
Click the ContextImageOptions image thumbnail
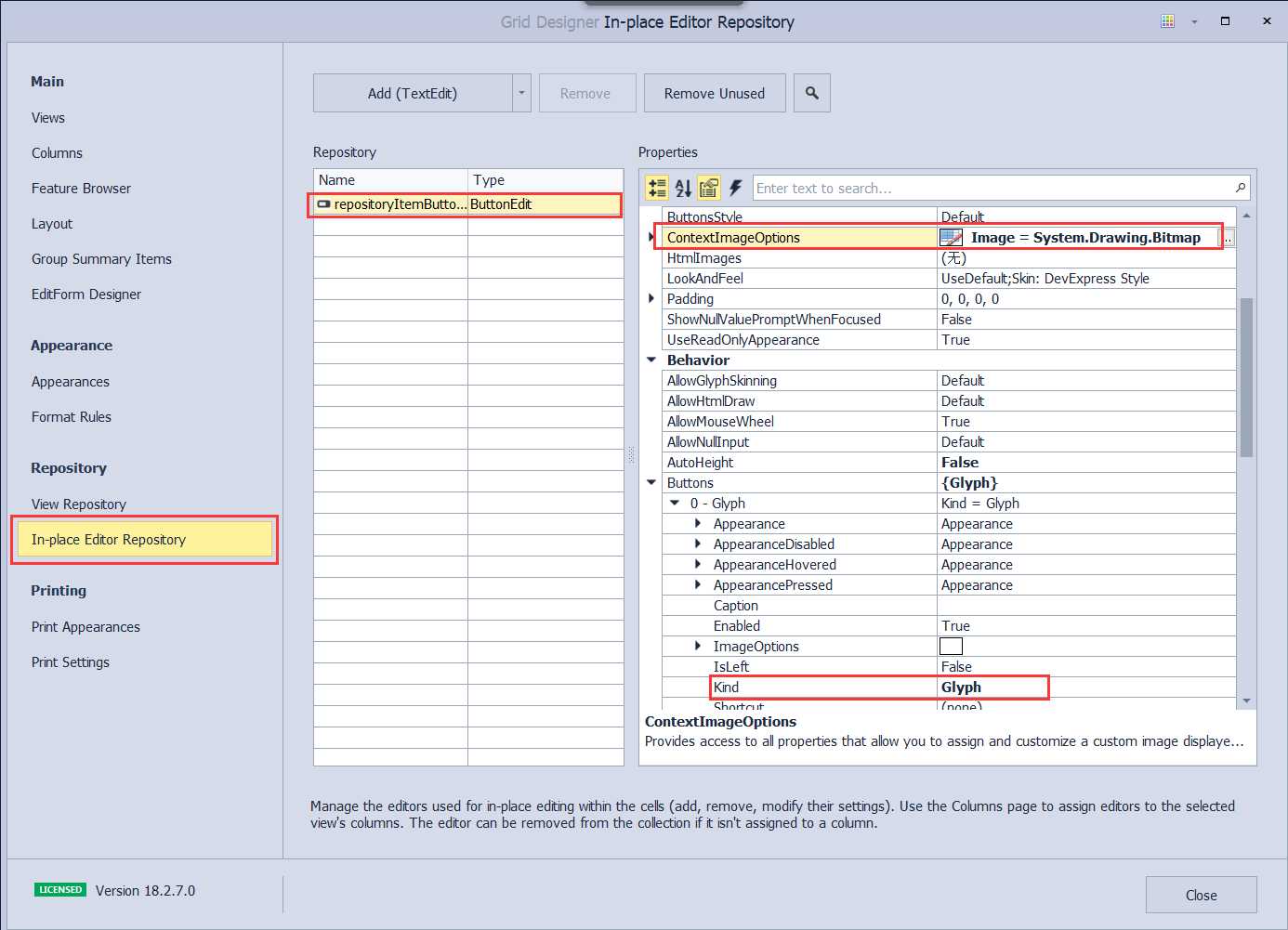952,238
